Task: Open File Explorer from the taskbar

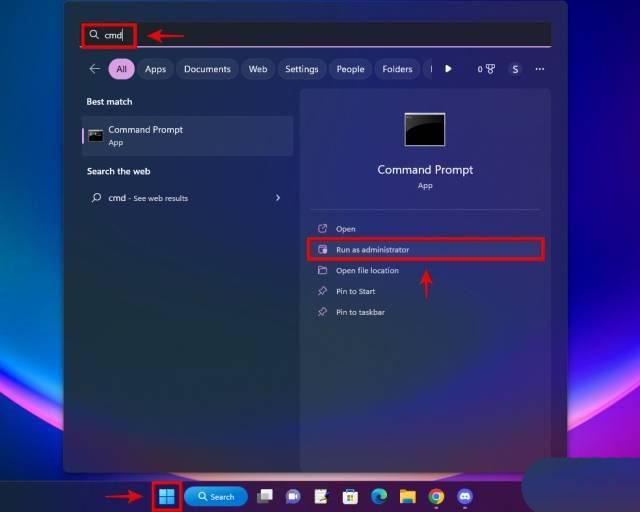Action: [x=407, y=496]
